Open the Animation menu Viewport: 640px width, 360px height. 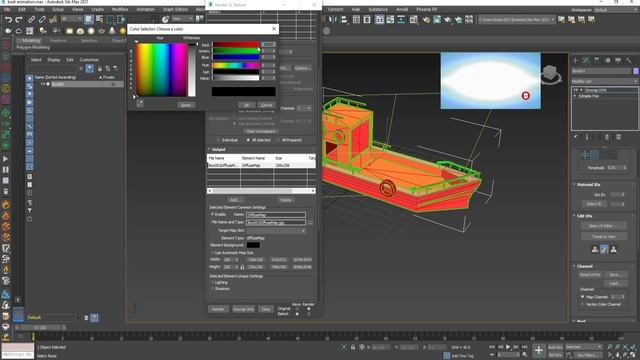(x=145, y=9)
